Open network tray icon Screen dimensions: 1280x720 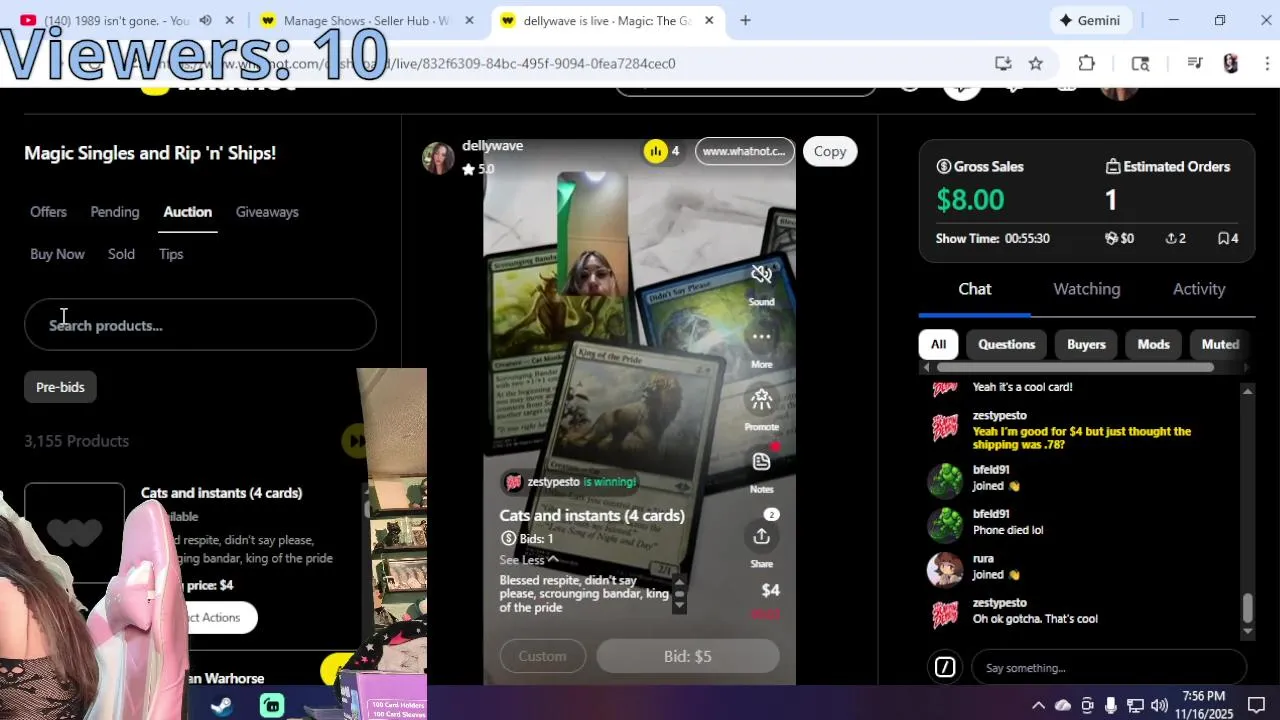[x=1135, y=705]
